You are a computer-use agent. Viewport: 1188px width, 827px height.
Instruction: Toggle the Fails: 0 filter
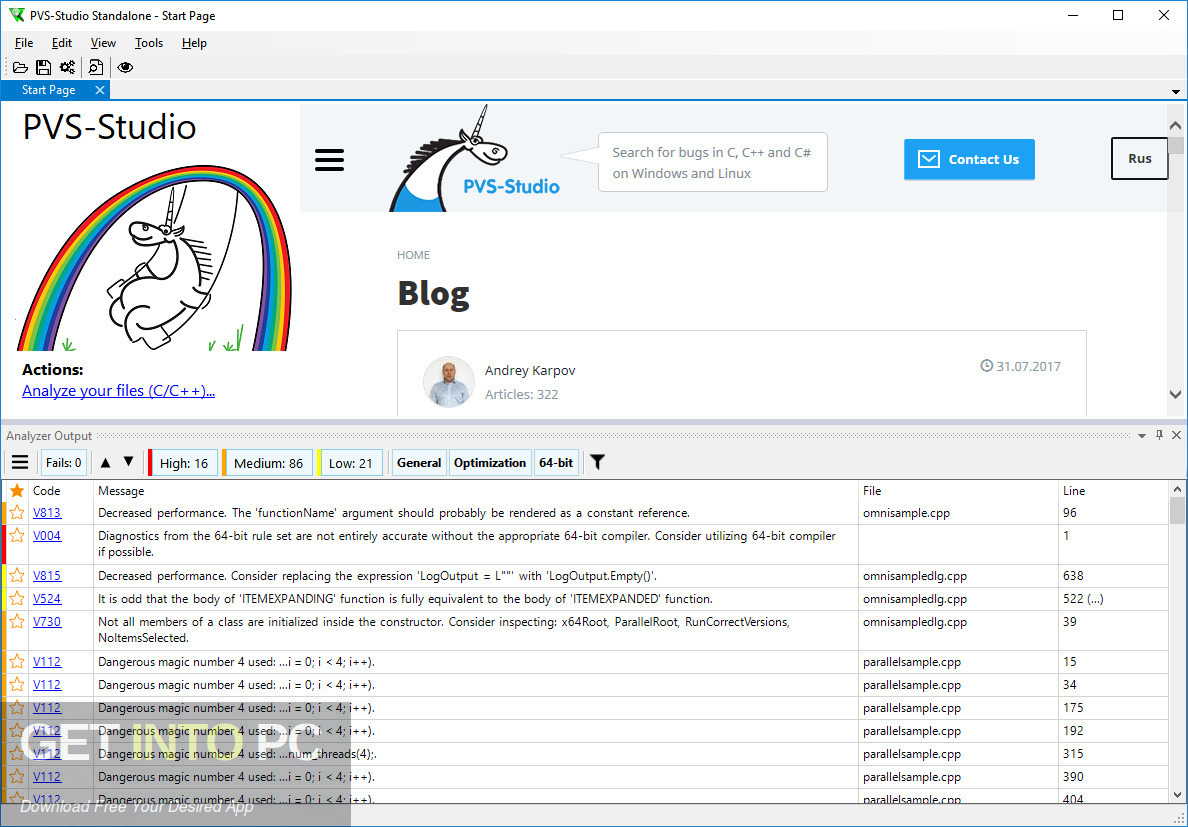(64, 463)
